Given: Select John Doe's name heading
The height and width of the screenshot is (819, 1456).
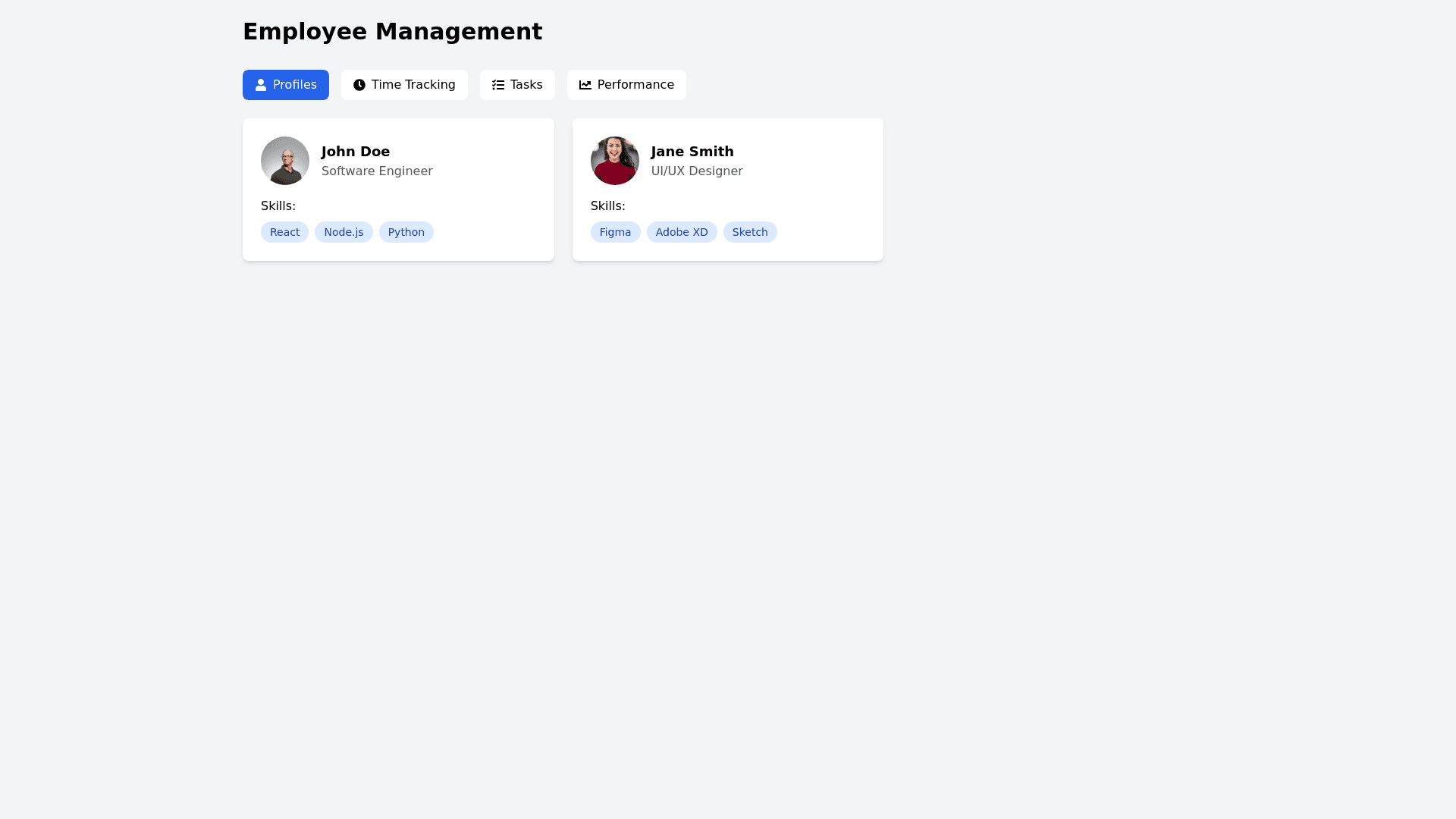Looking at the screenshot, I should (356, 152).
